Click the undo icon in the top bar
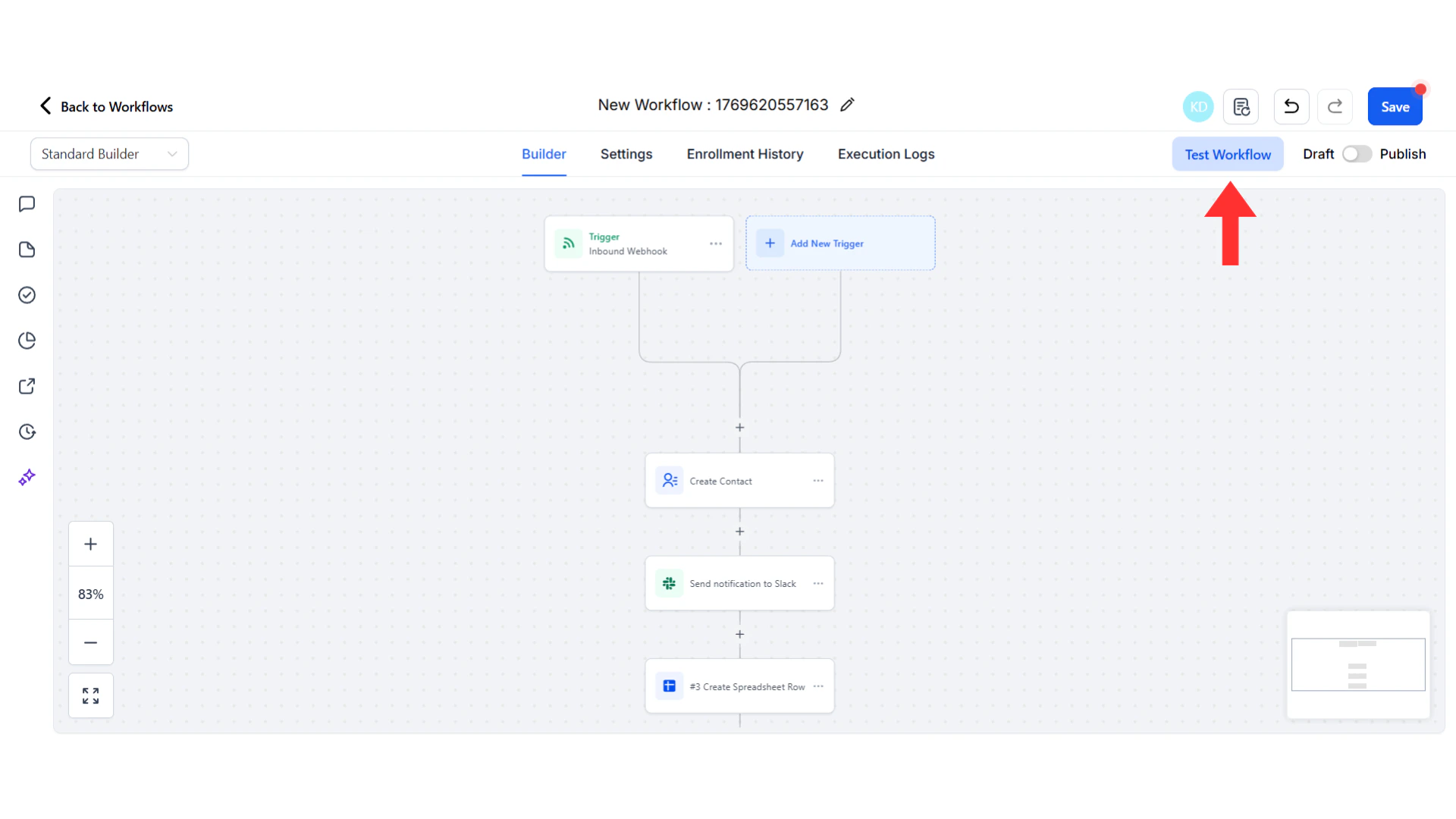 (x=1291, y=106)
